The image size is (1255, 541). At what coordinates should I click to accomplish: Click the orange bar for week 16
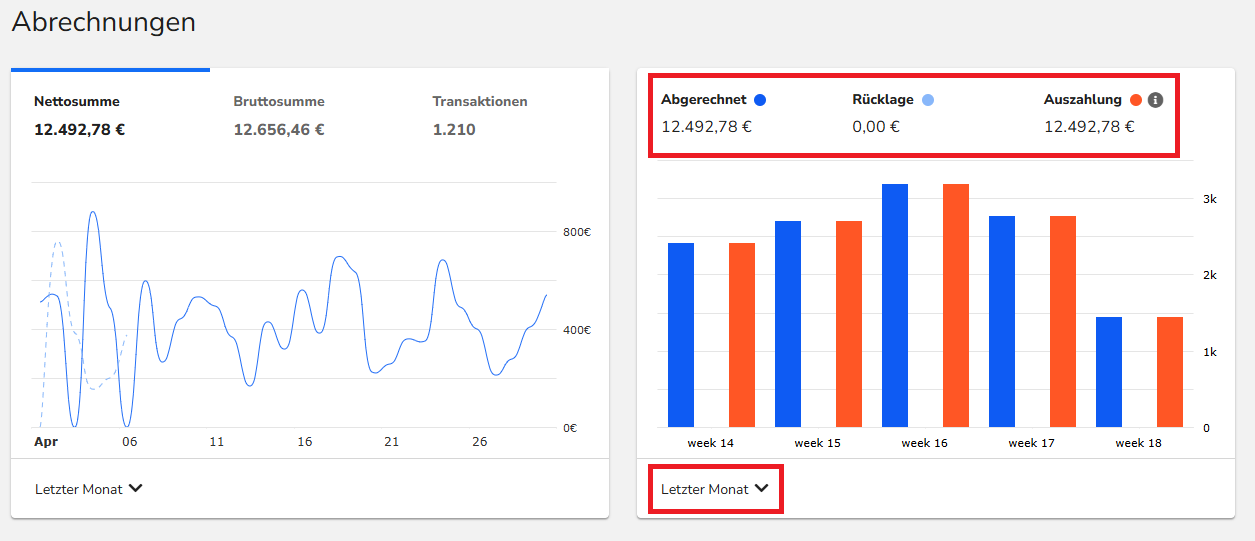coord(956,305)
